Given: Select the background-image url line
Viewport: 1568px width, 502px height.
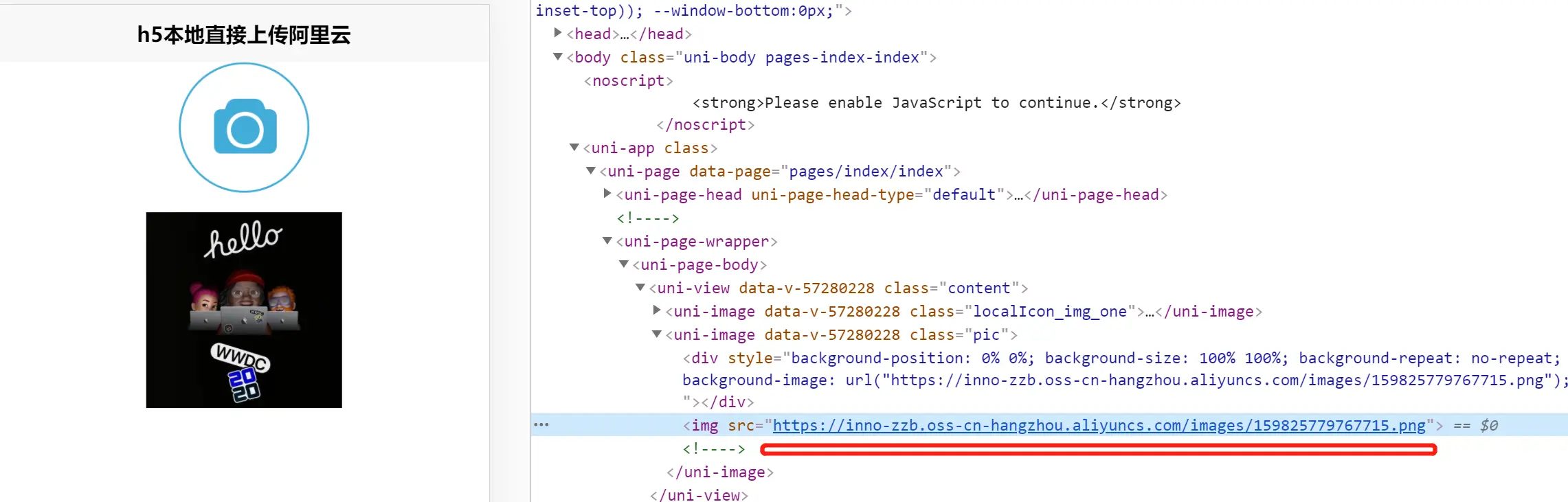Looking at the screenshot, I should pos(1125,380).
